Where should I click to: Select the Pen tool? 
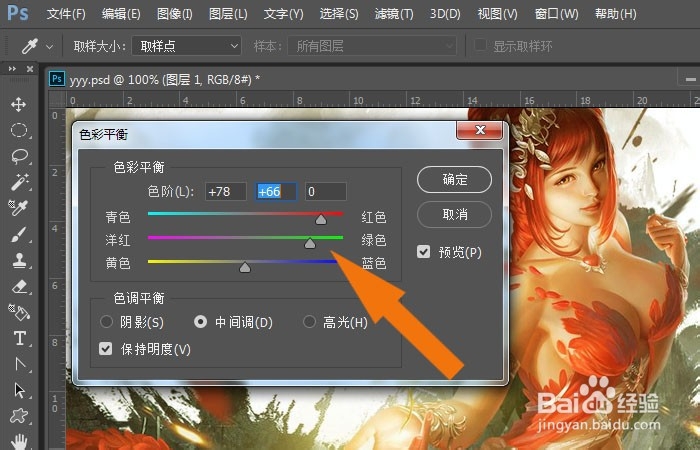pos(20,364)
